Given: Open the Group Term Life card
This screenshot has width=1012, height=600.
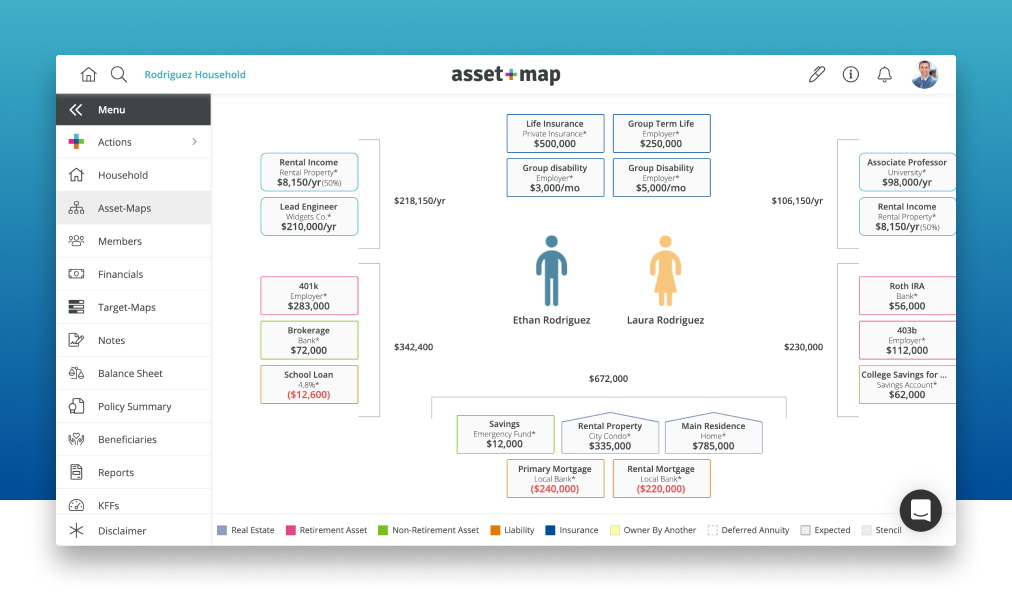Looking at the screenshot, I should (662, 134).
